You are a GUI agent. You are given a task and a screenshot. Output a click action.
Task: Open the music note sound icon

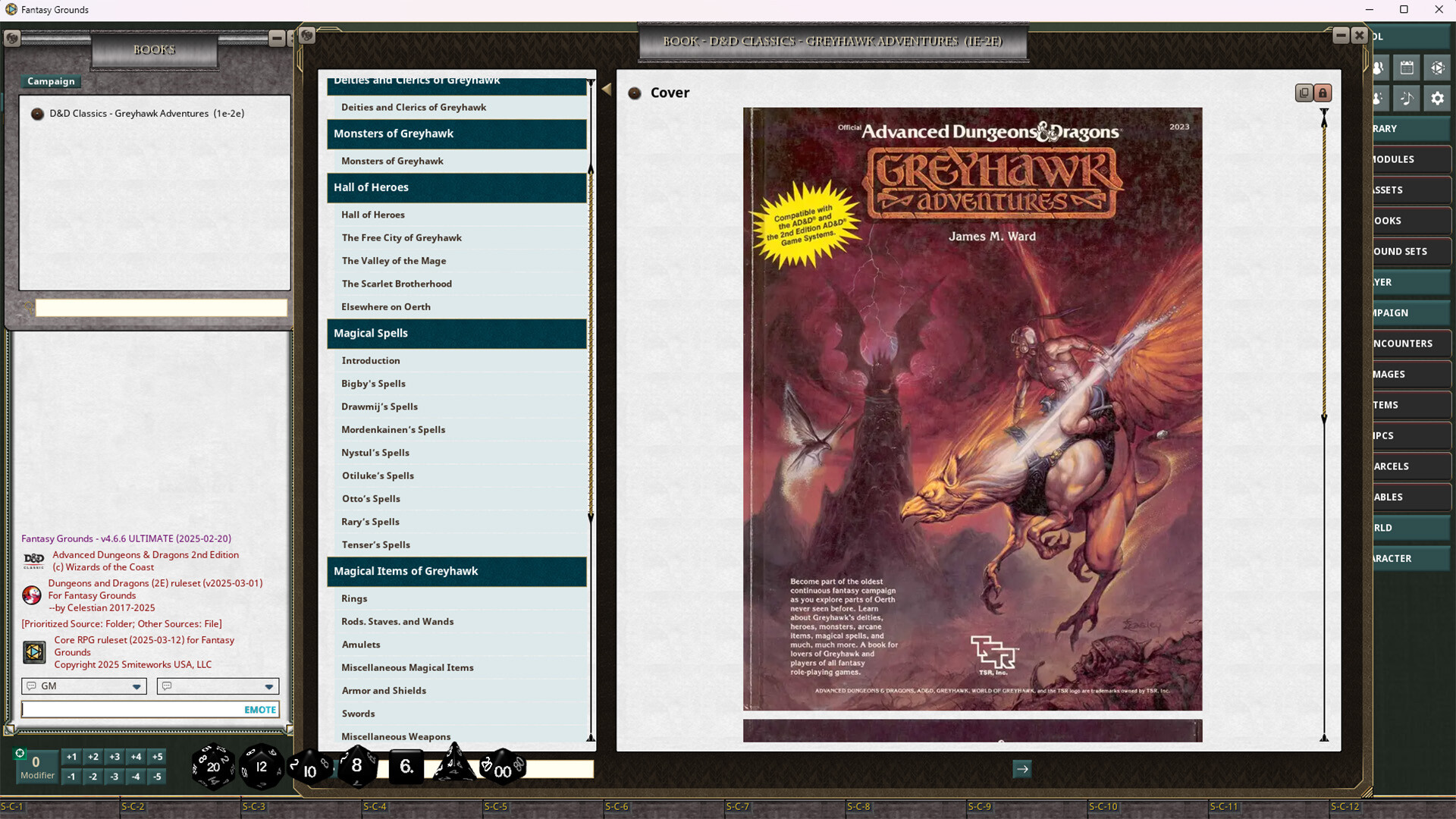[1407, 98]
